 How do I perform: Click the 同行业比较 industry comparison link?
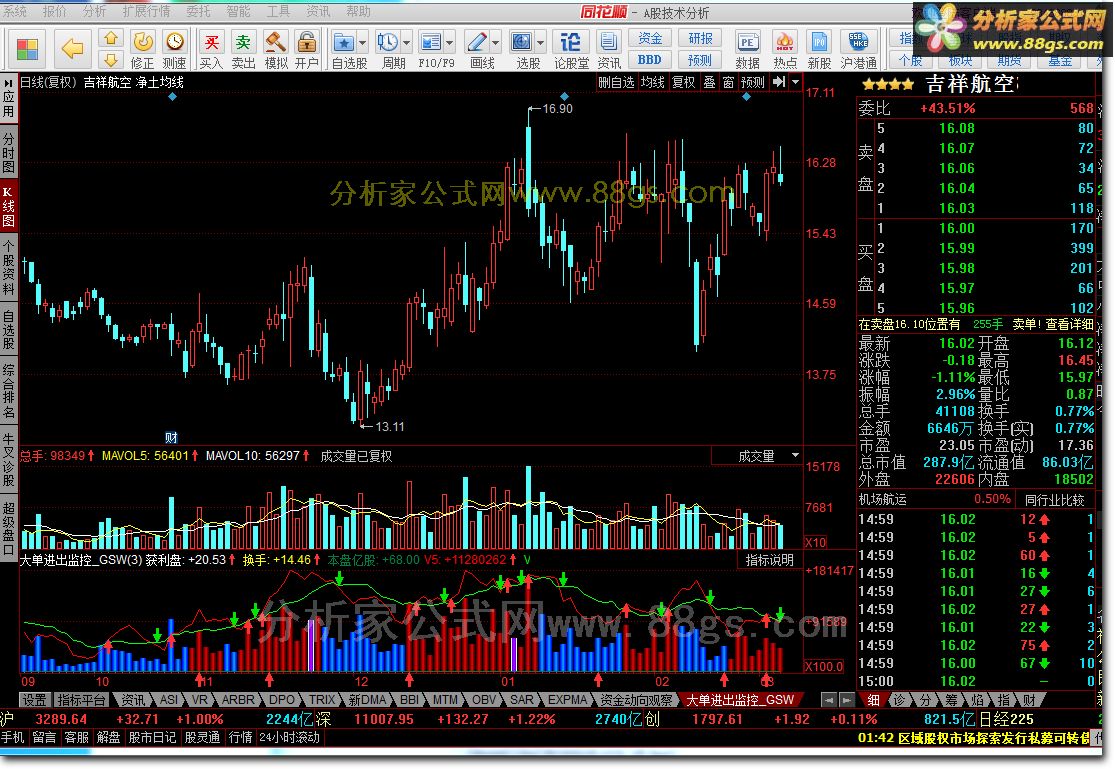[1055, 500]
